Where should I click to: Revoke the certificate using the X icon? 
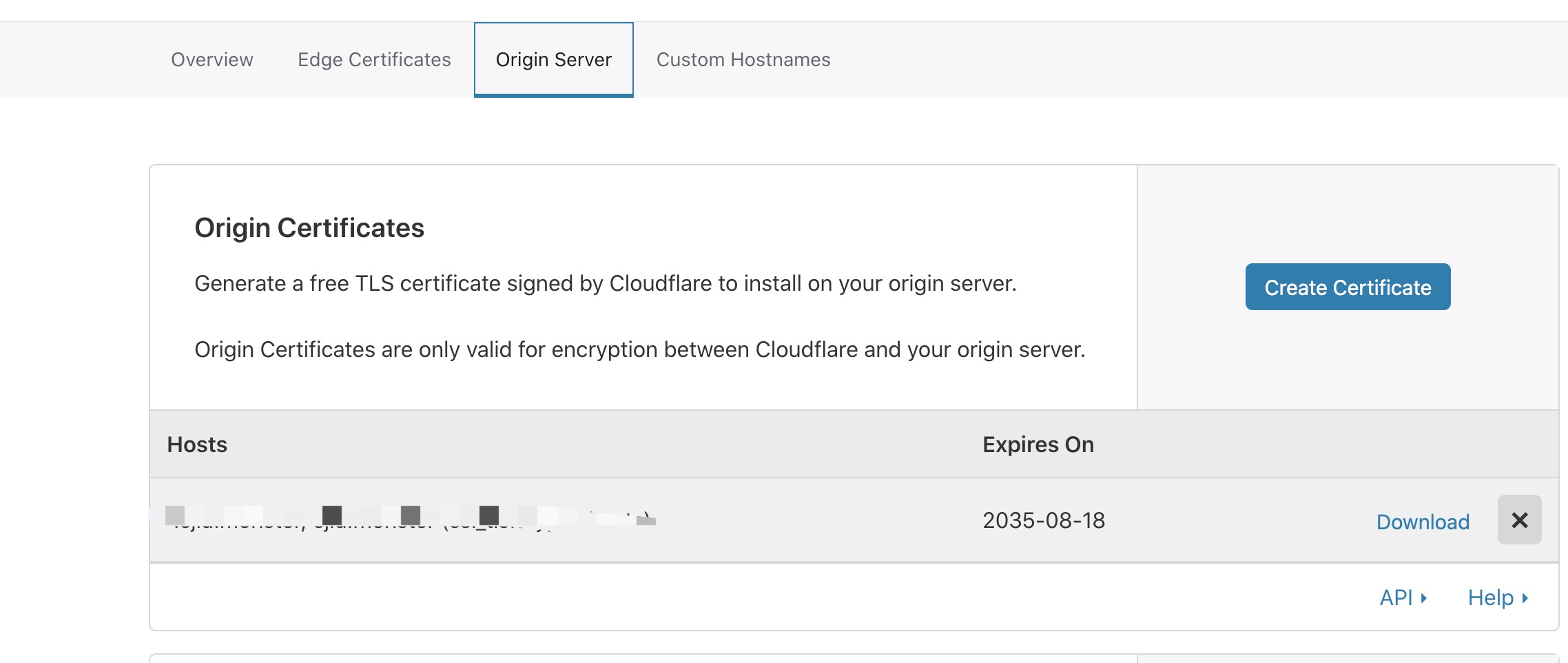click(x=1519, y=520)
